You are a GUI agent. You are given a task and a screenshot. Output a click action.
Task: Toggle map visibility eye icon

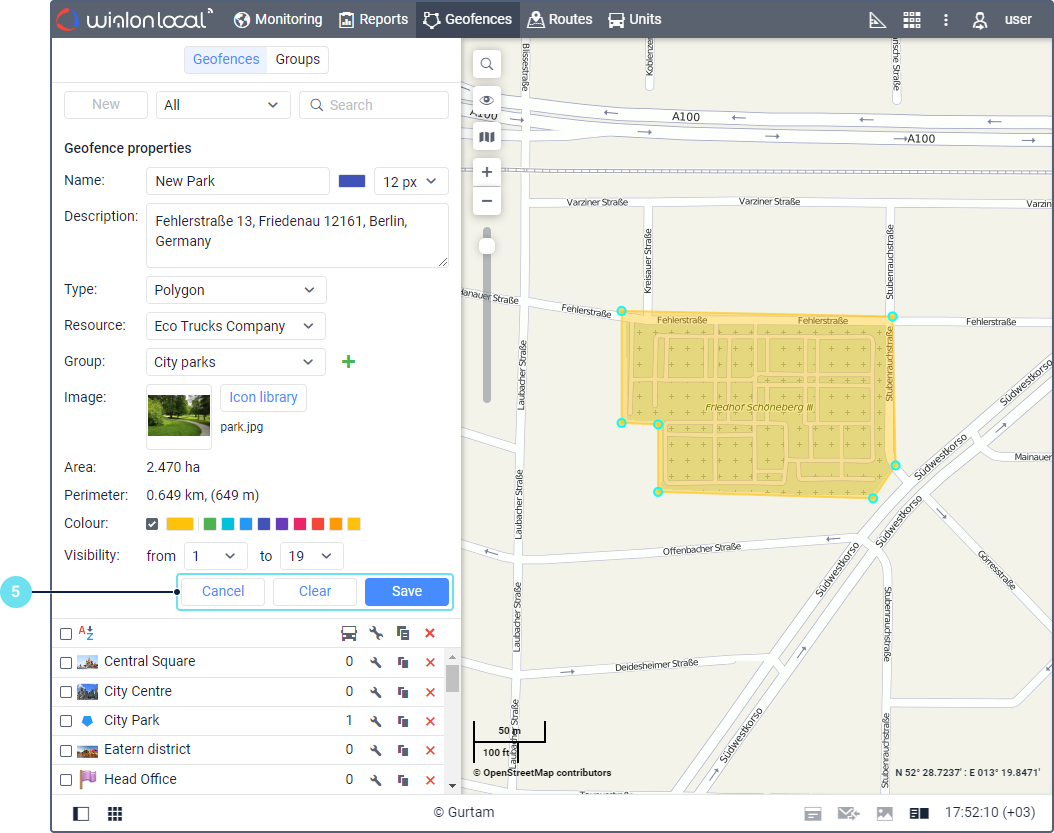click(487, 100)
